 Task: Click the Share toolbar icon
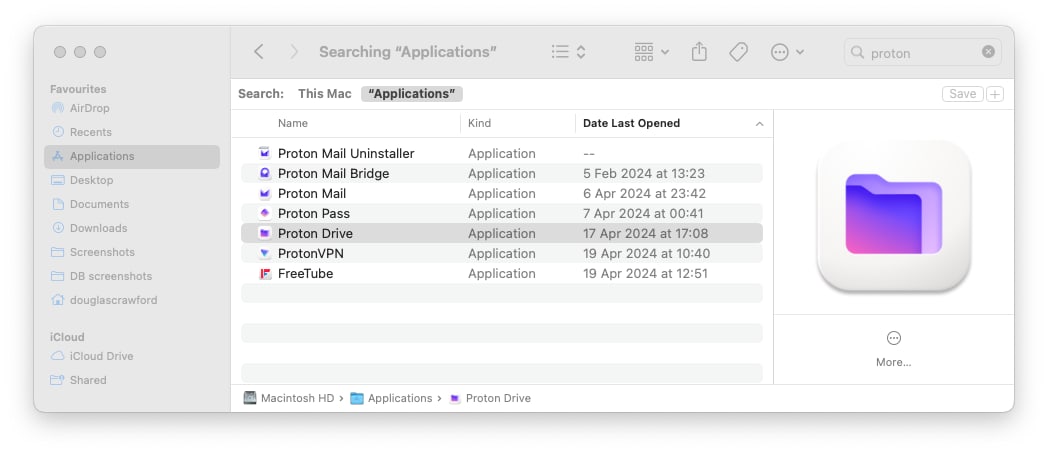coord(699,51)
